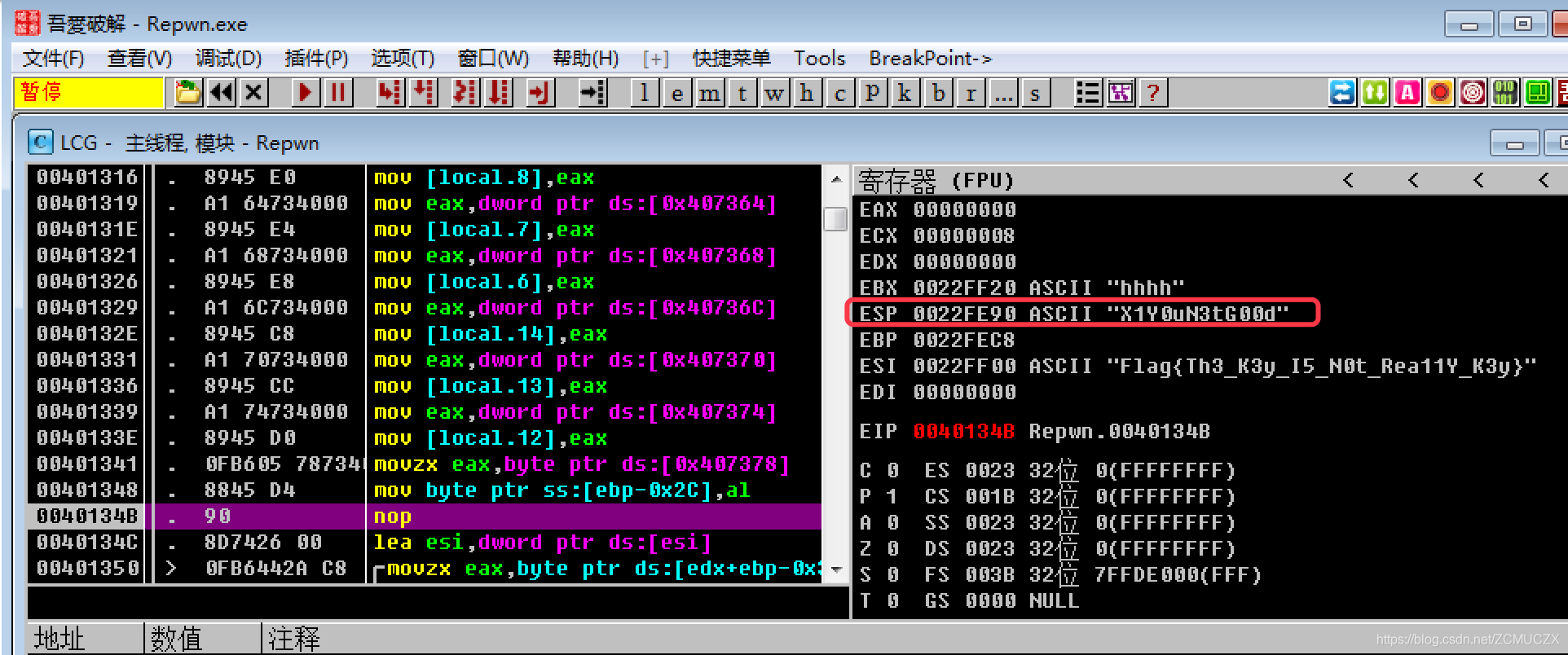Open the 文件(F) menu
Image resolution: width=1568 pixels, height=655 pixels.
coord(53,59)
